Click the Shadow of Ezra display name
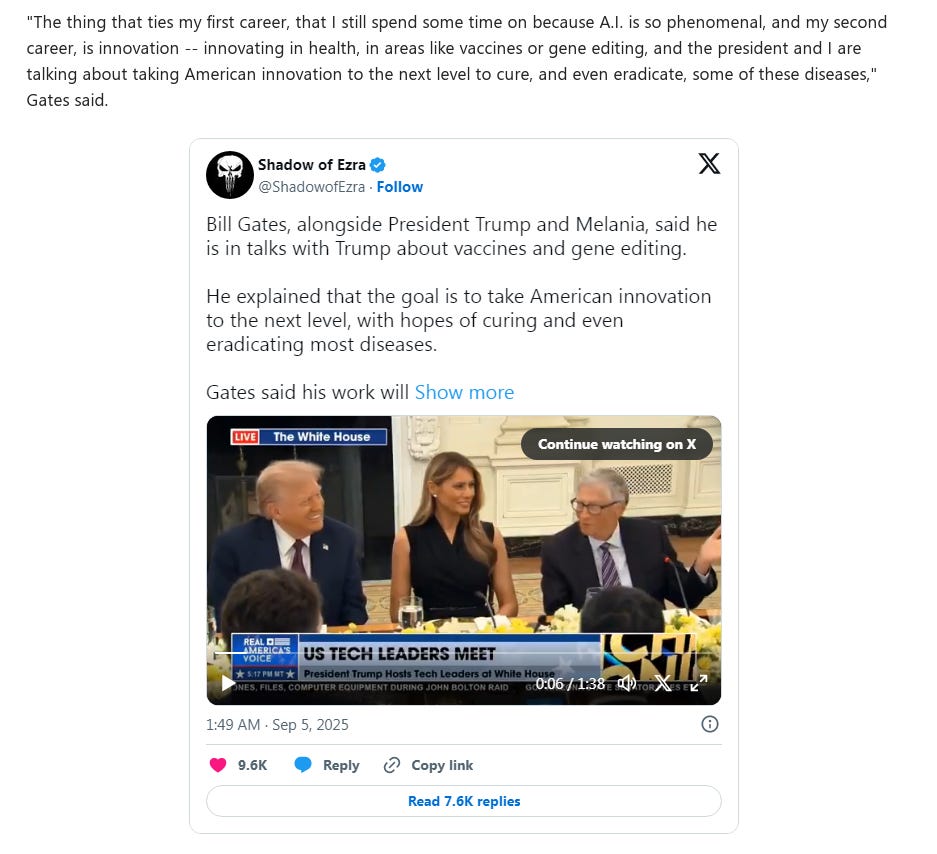 pyautogui.click(x=312, y=165)
